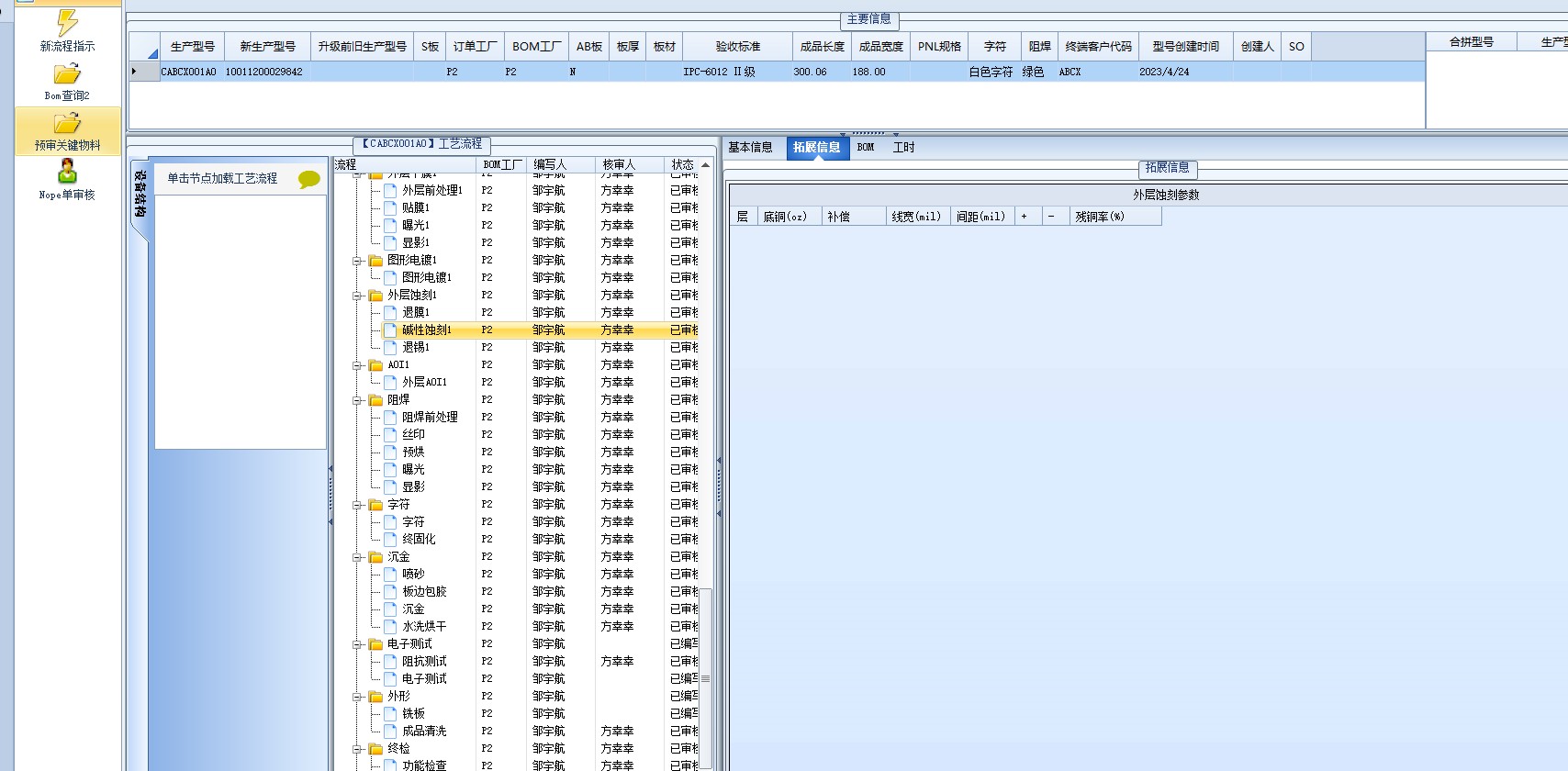Select the 喷砂 process node
The image size is (1568, 771).
413,575
